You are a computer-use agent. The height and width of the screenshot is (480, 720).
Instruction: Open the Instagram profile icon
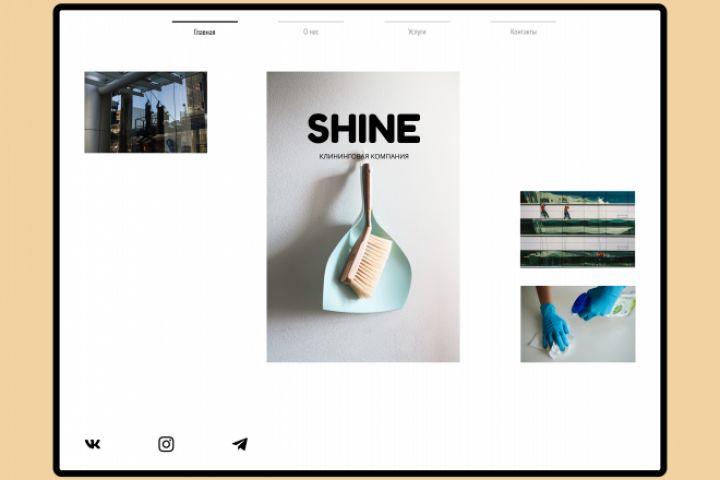click(166, 444)
